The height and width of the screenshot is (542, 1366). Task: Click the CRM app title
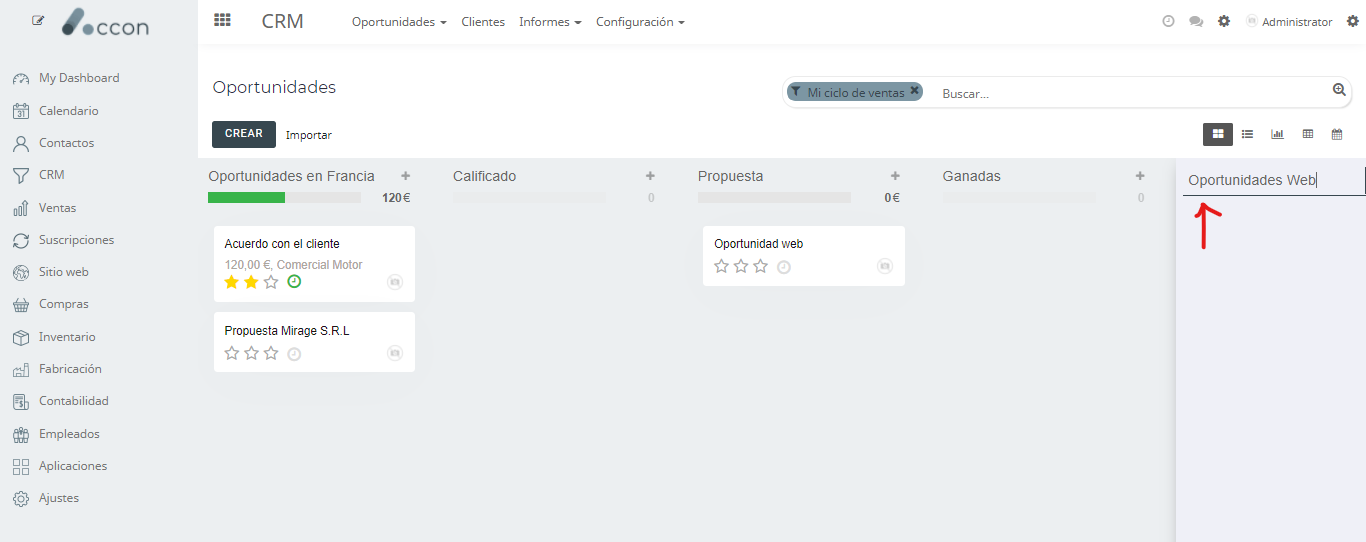click(283, 21)
